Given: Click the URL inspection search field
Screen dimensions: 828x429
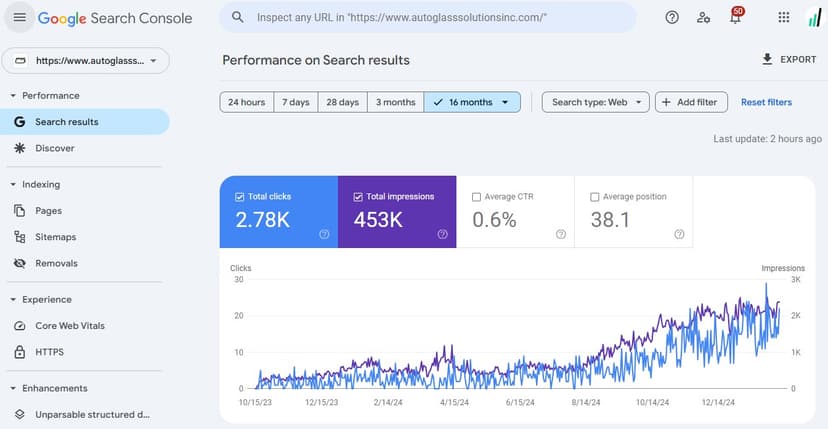Looking at the screenshot, I should point(430,18).
